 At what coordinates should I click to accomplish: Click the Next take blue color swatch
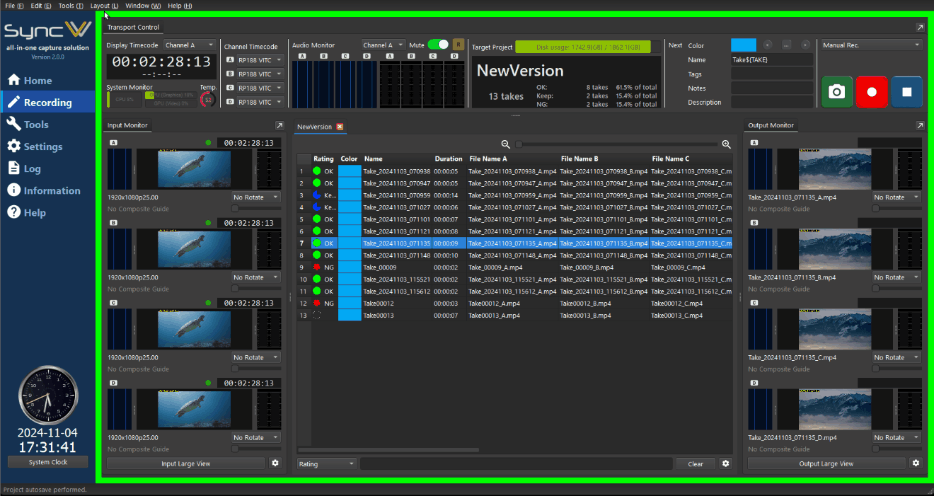tap(743, 45)
